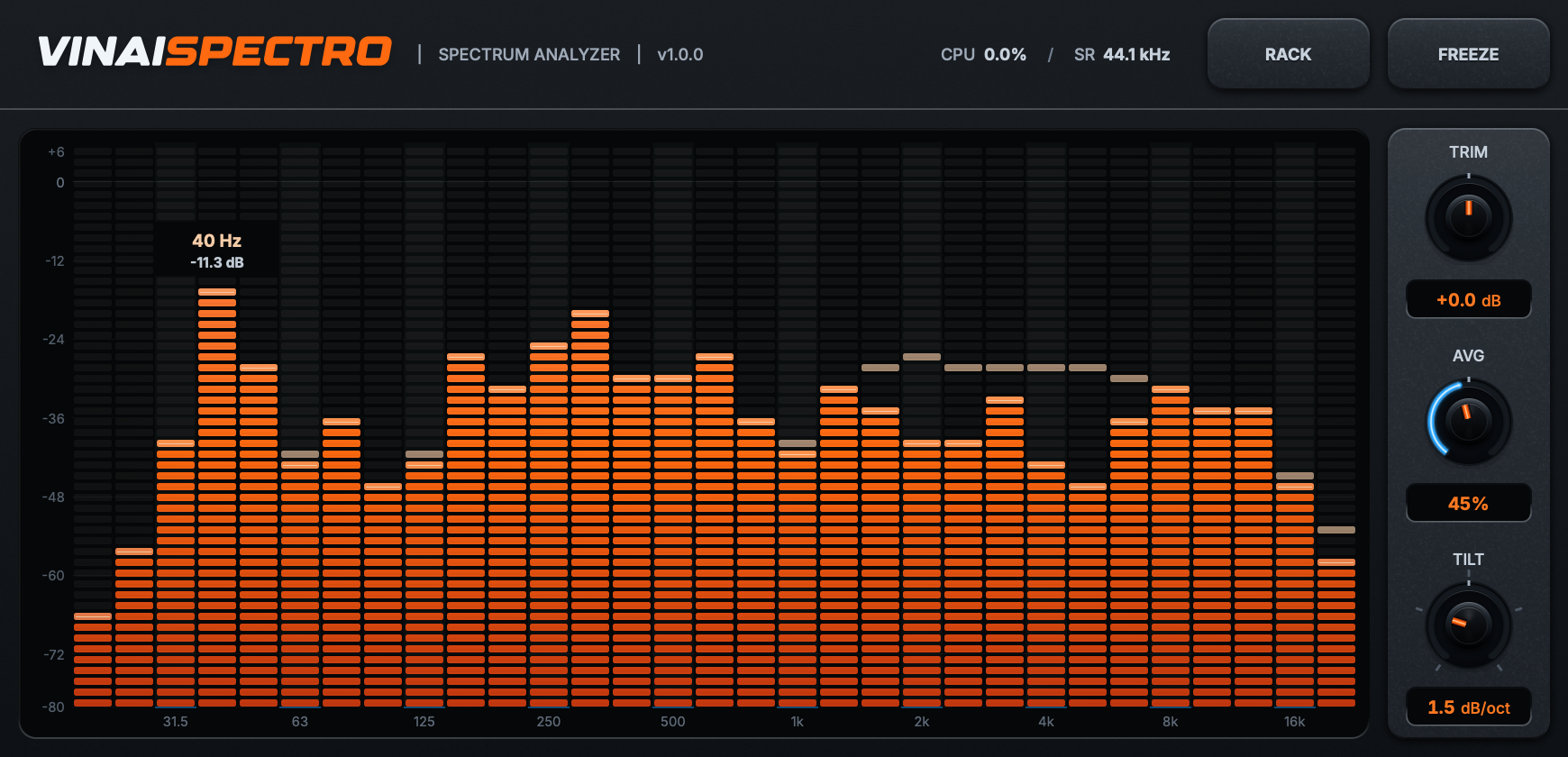Click the 1k frequency axis label

click(x=798, y=722)
